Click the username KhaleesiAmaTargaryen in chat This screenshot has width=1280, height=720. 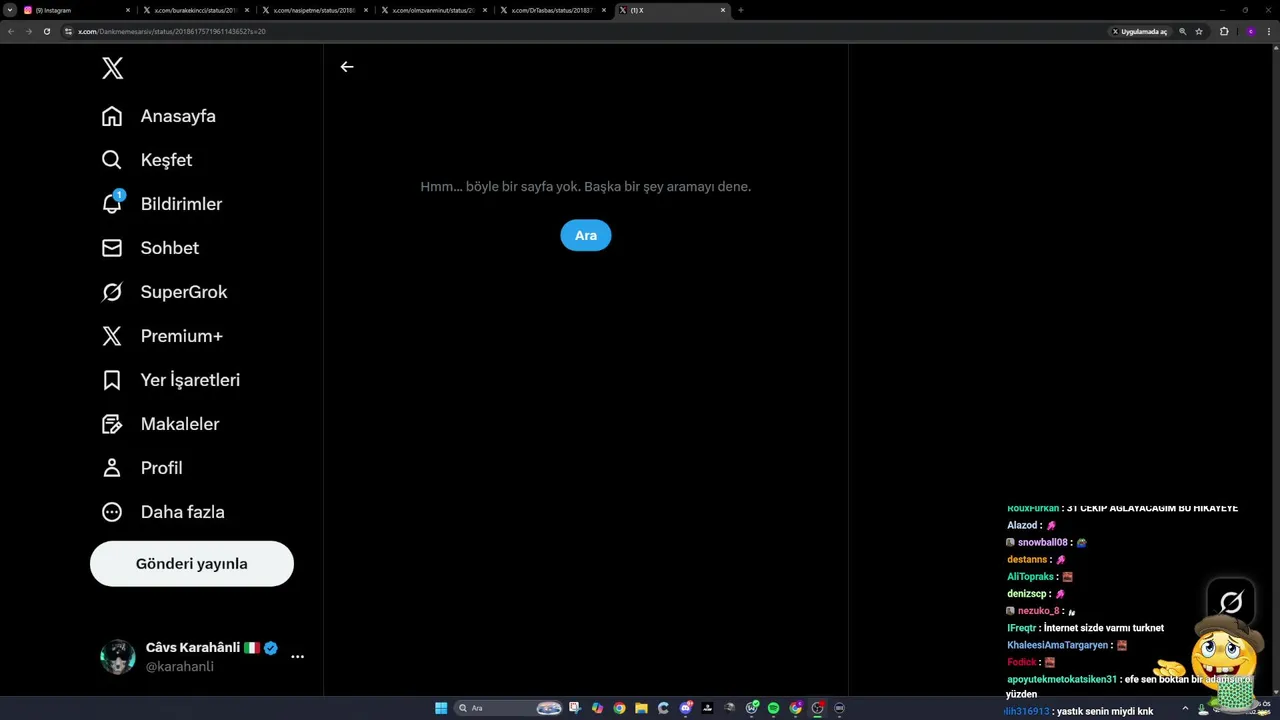coord(1058,645)
